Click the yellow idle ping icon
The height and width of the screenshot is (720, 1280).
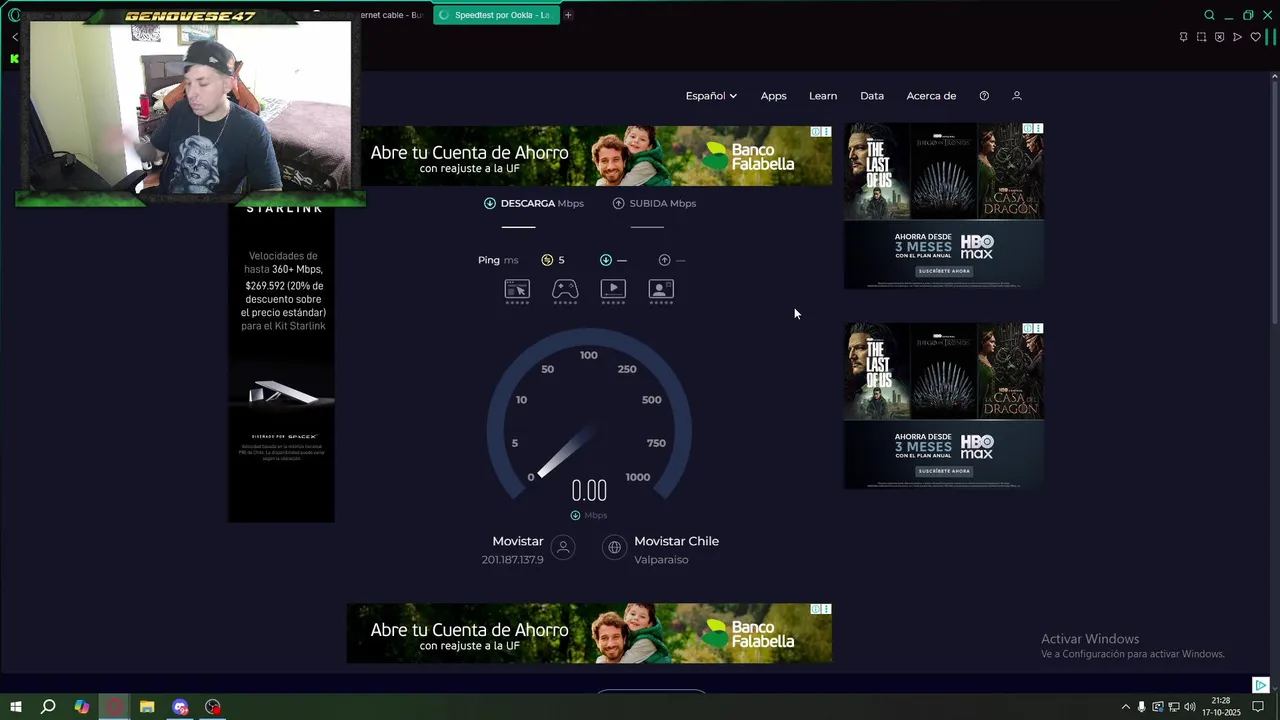[547, 260]
